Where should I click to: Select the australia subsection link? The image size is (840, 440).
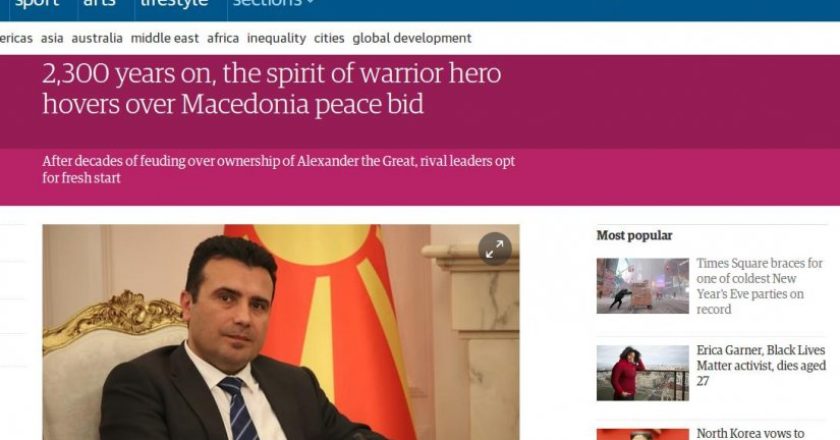point(97,38)
